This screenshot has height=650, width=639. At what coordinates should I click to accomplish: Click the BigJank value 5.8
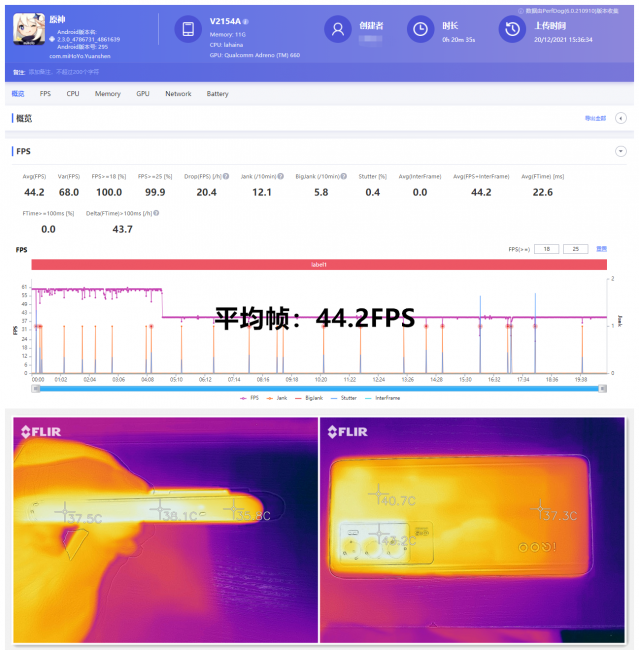coord(321,192)
